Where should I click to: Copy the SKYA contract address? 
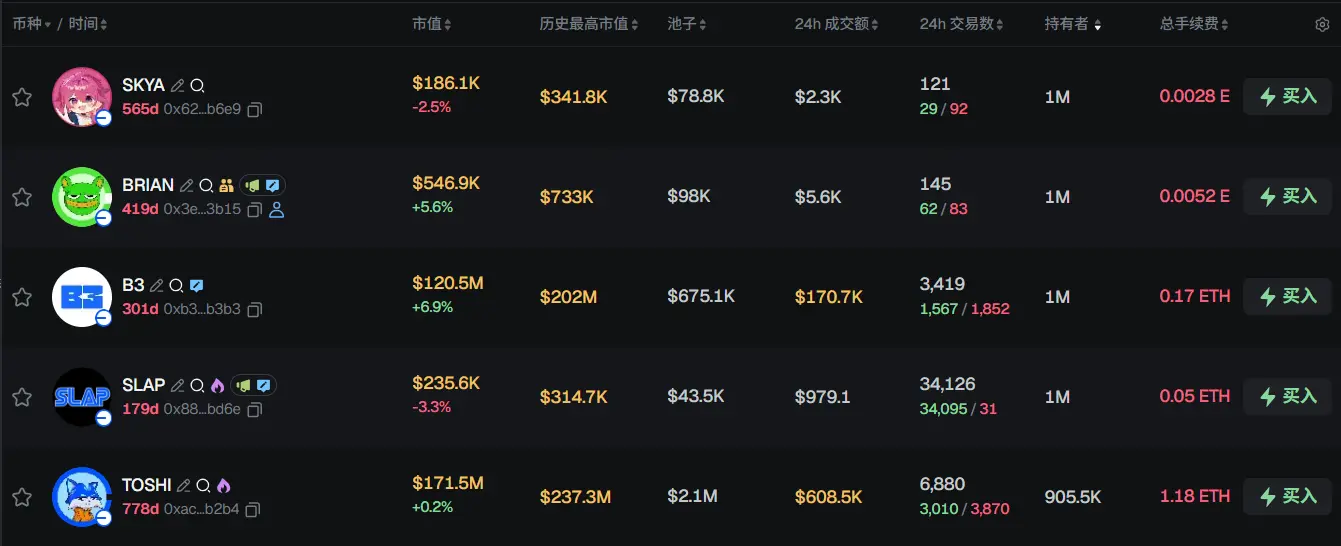coord(254,109)
